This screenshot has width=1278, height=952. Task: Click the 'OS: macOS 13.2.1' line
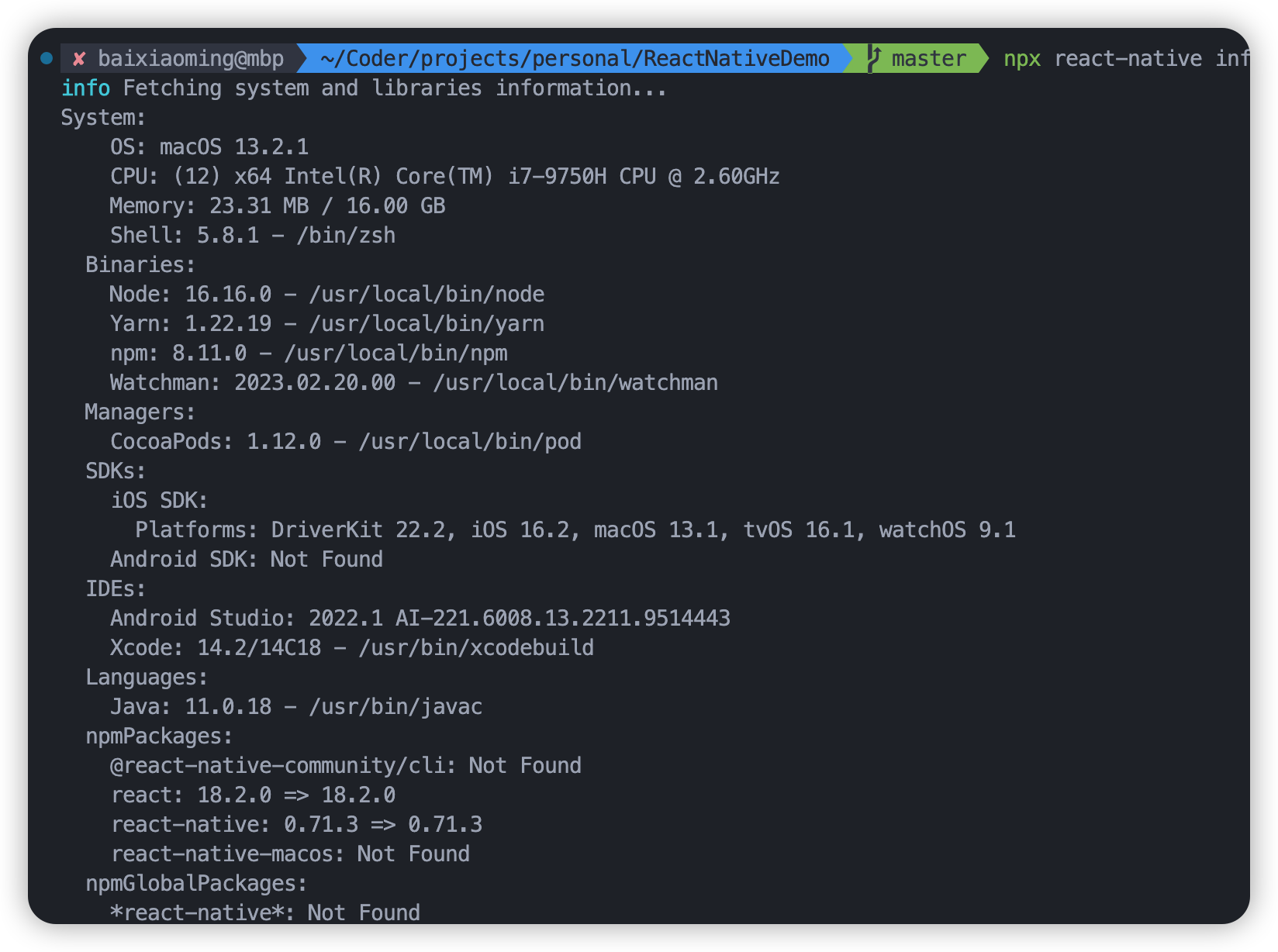209,147
